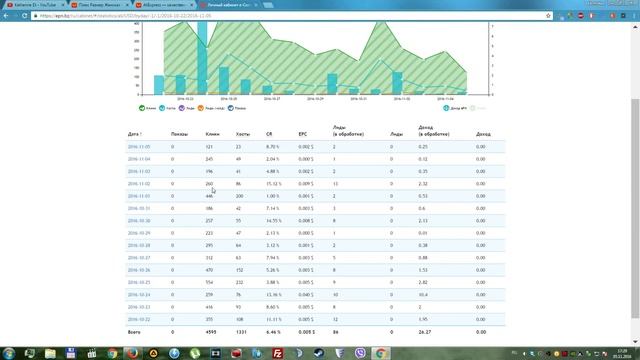Open the 2016-10-22 date link
The image size is (640, 360).
pyautogui.click(x=139, y=319)
